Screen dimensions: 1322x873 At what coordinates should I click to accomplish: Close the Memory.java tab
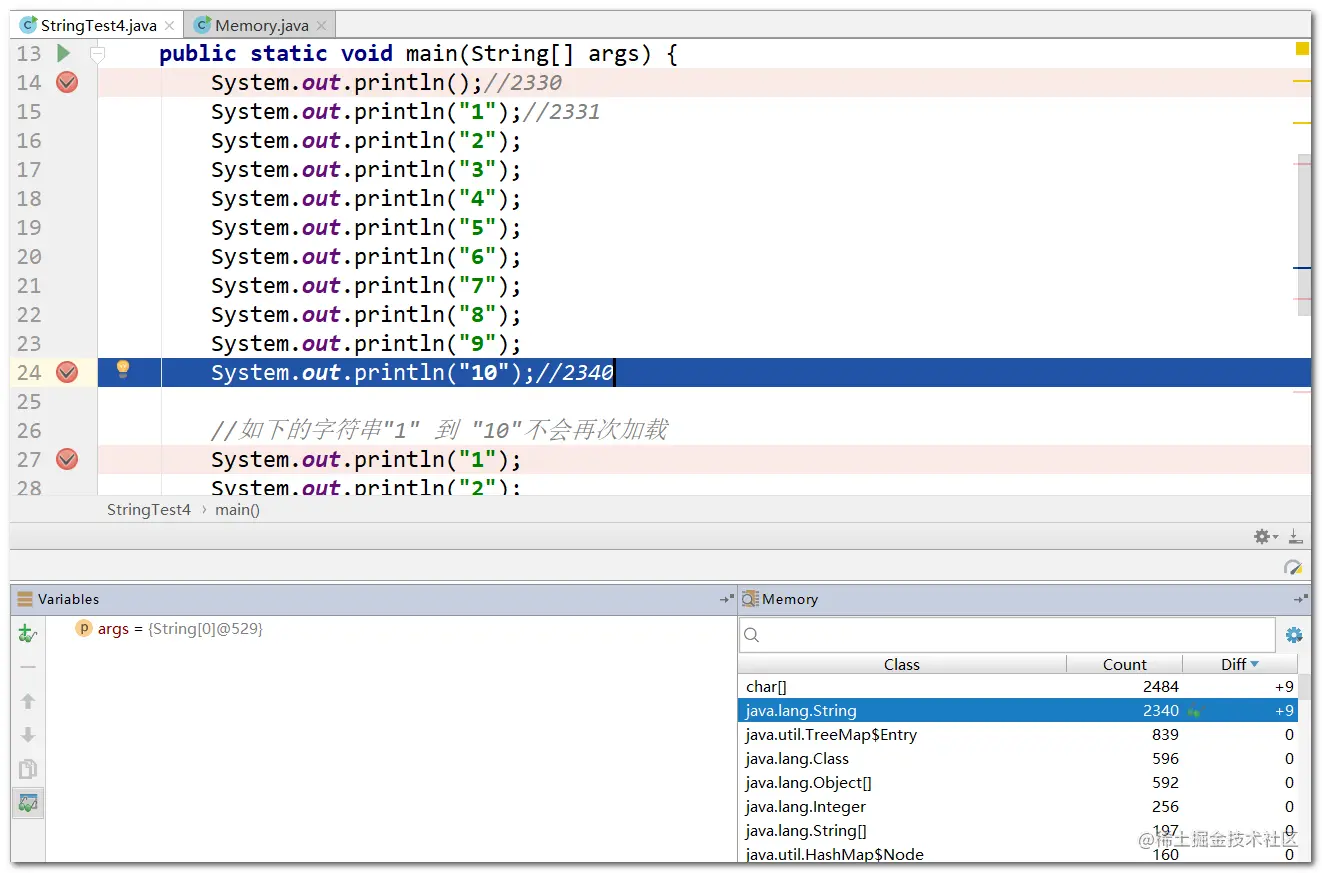321,26
